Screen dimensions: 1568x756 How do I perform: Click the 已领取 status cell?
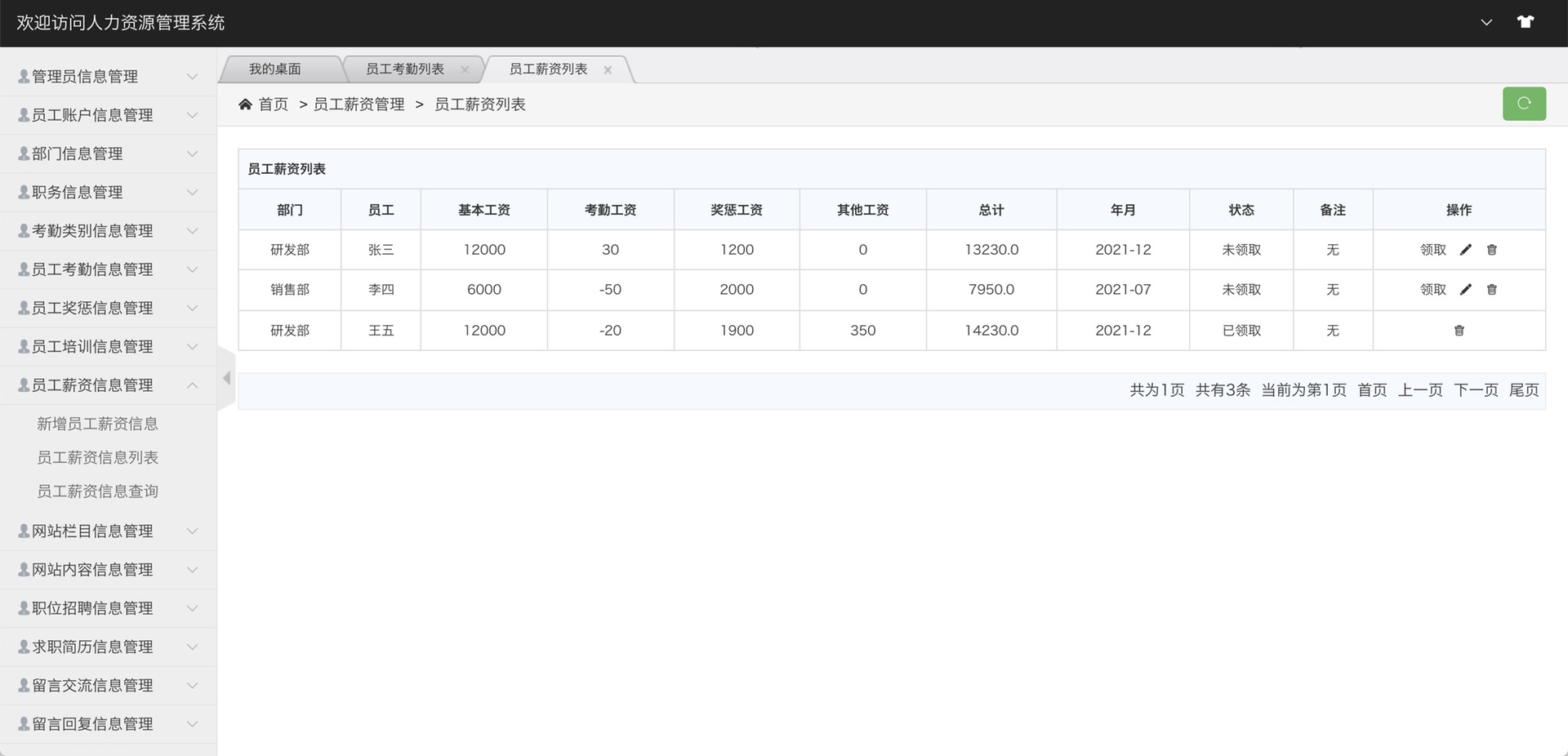1241,331
